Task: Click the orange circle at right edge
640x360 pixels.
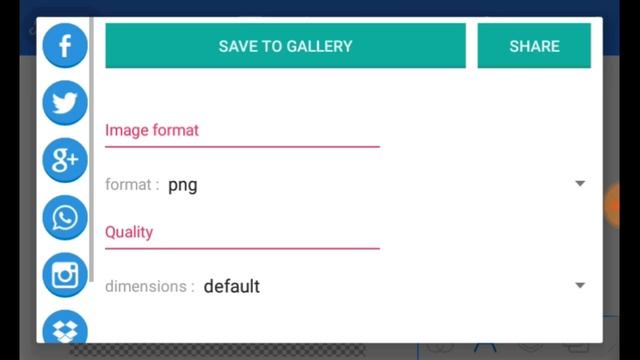Action: point(612,205)
